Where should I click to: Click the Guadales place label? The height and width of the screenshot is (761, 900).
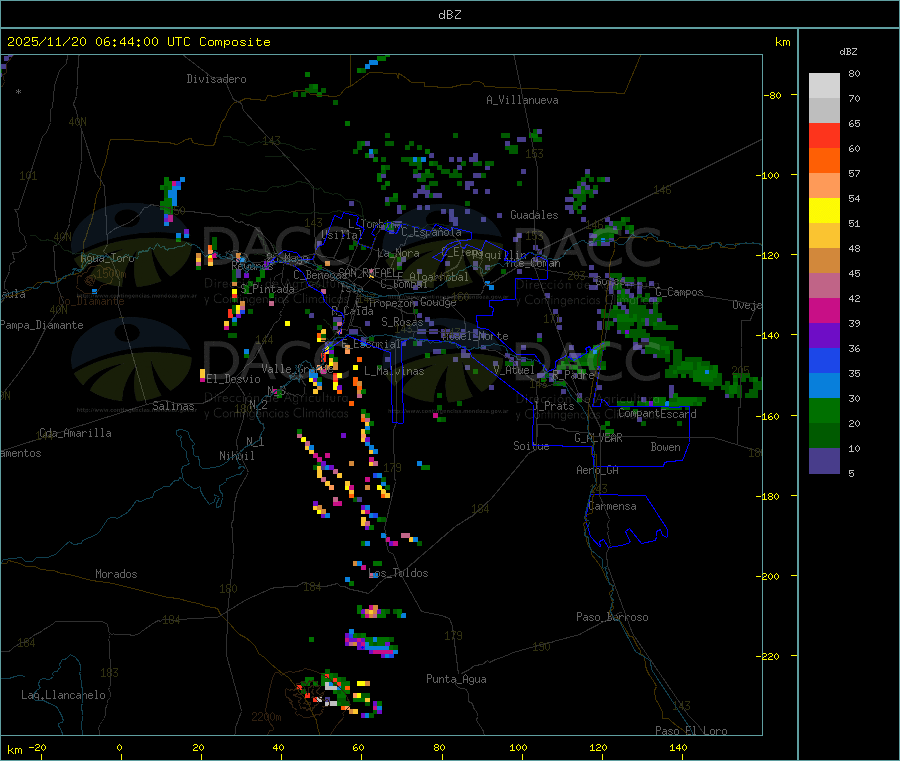(x=534, y=215)
